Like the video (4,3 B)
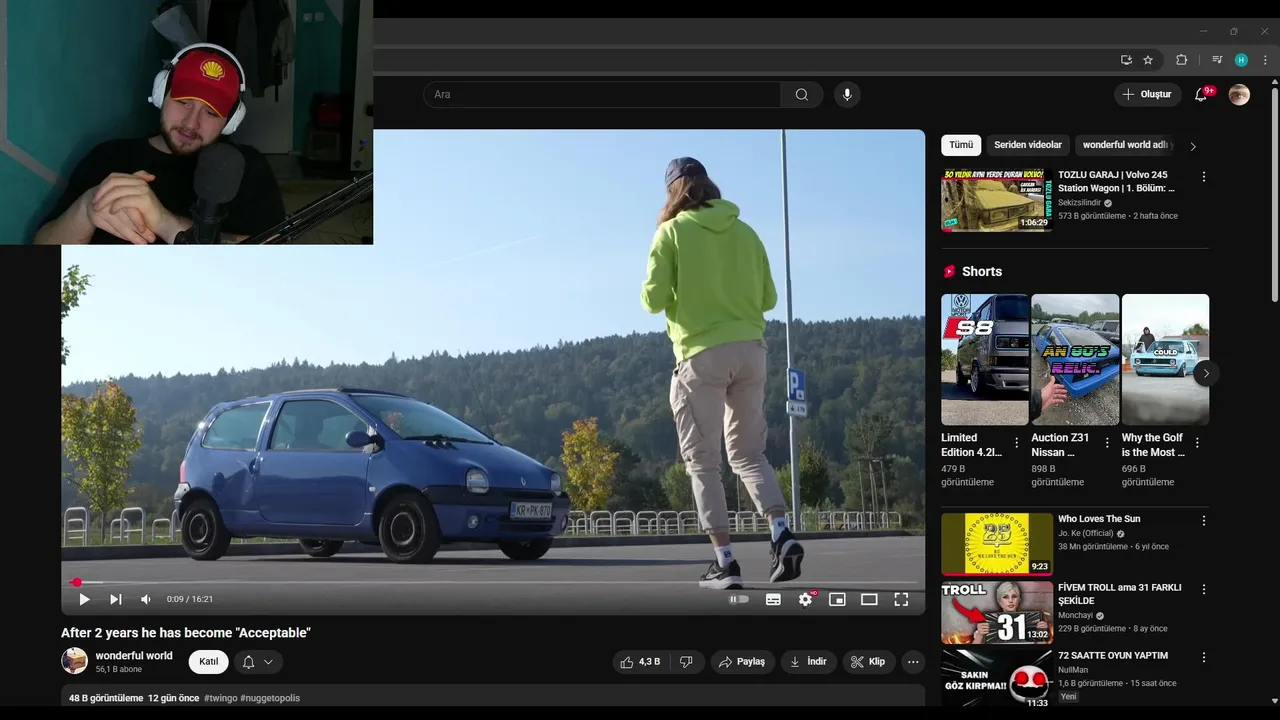The image size is (1280, 720). click(x=640, y=662)
